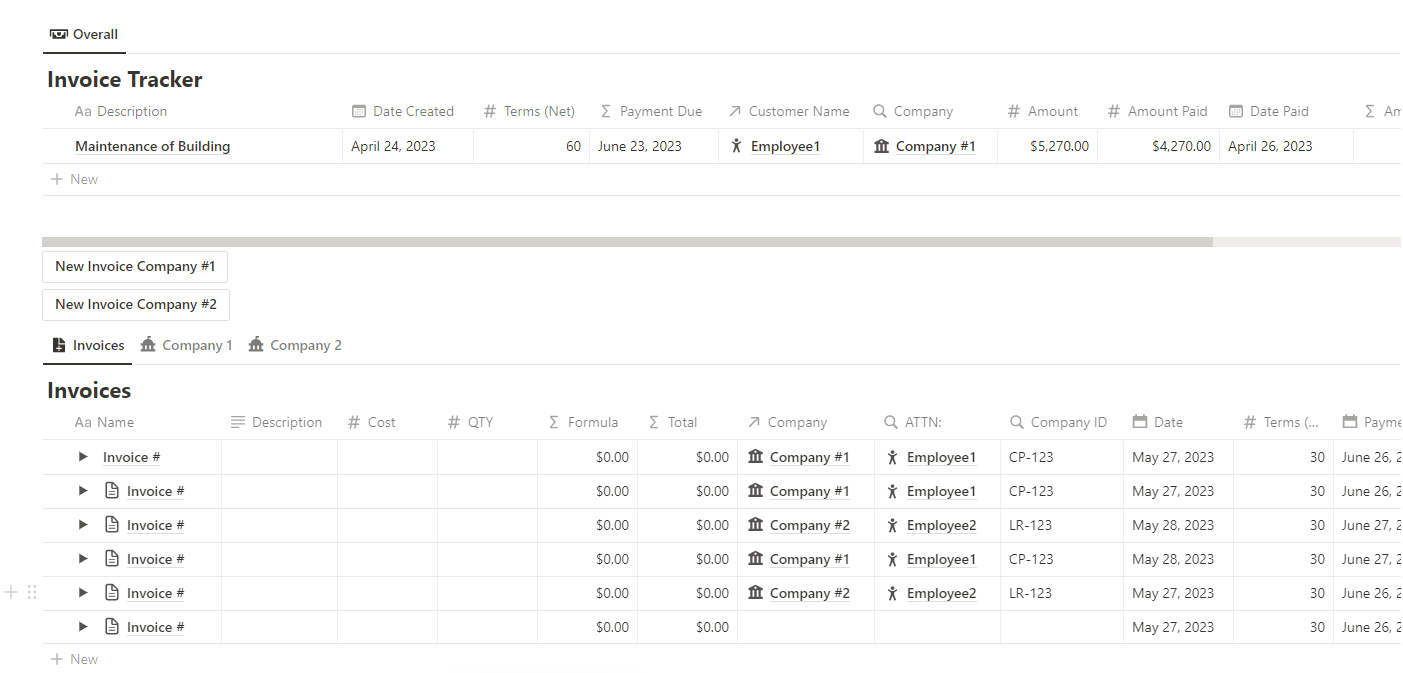This screenshot has width=1403, height=673.
Task: Click the page icon of the last Invoice # row
Action: click(112, 627)
